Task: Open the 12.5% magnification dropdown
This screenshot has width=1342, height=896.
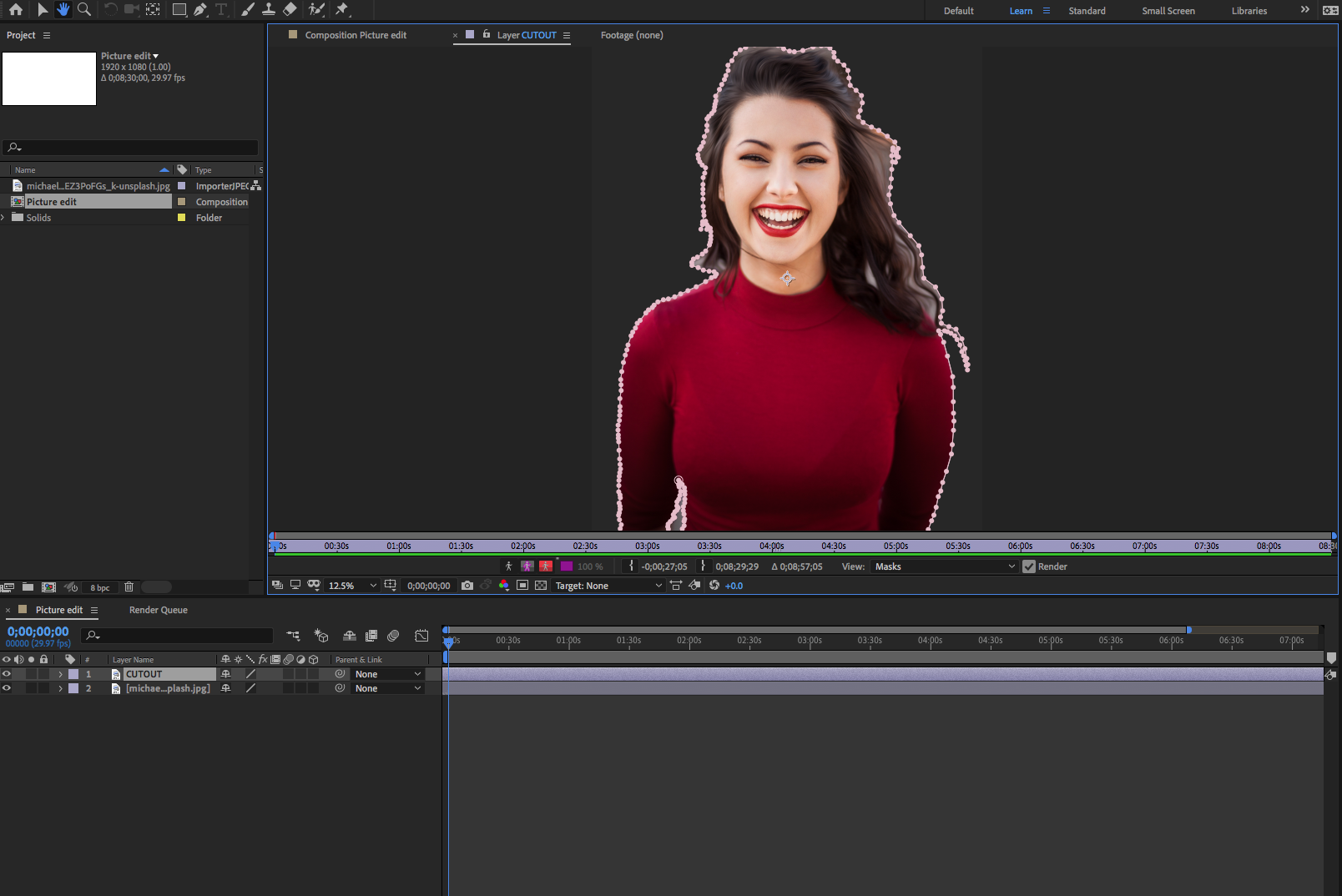Action: [352, 586]
